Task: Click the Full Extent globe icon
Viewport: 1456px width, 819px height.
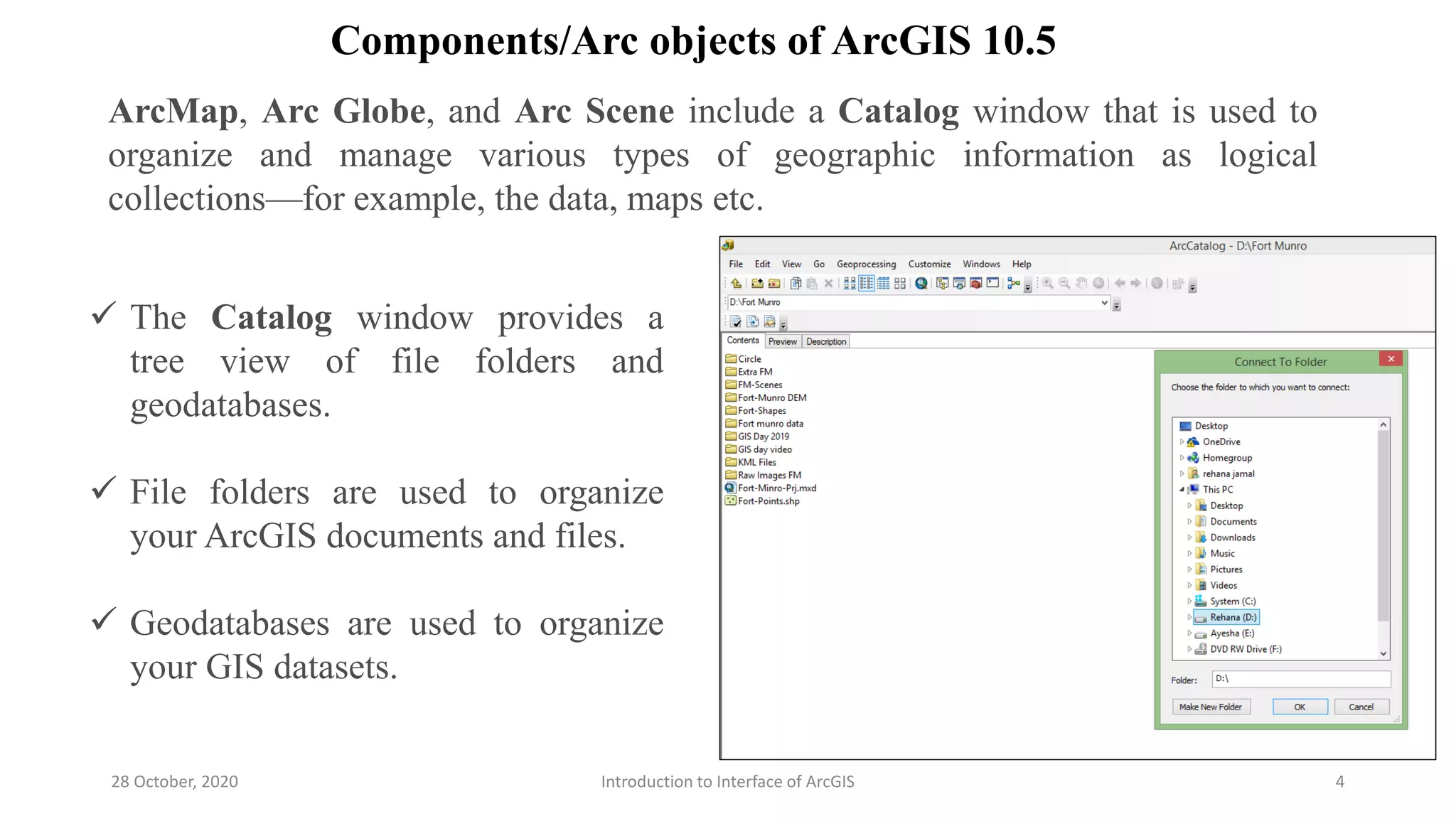Action: pos(1098,284)
